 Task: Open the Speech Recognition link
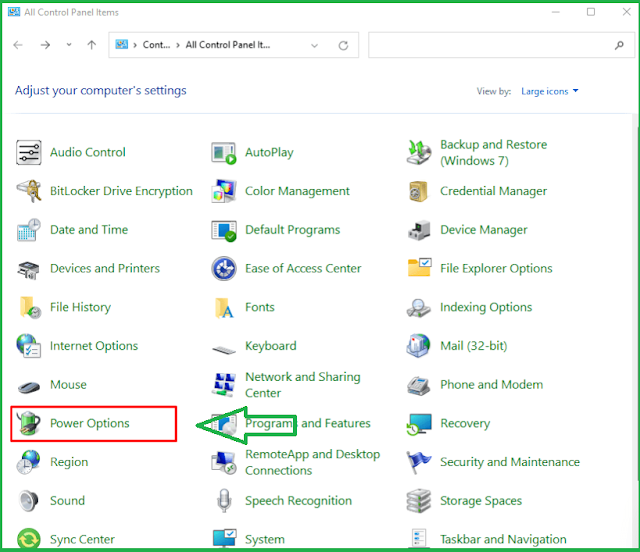point(298,501)
